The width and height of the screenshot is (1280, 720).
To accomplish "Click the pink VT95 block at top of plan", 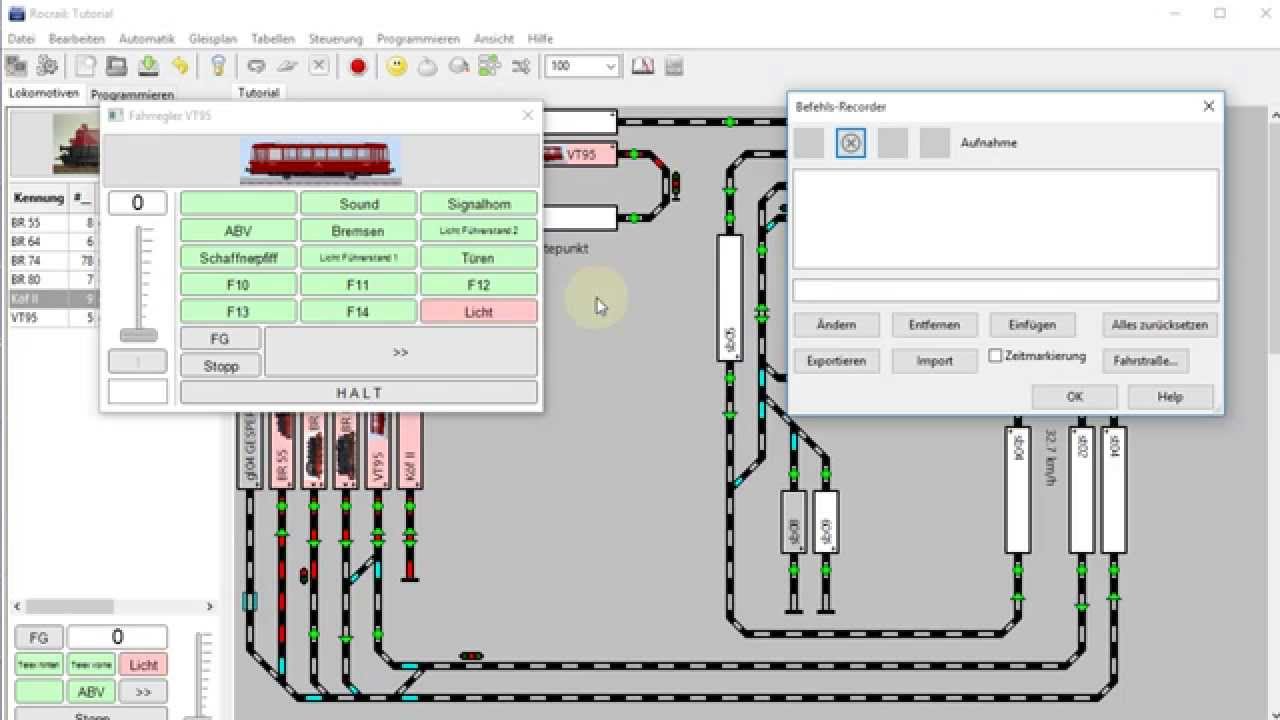I will point(579,155).
